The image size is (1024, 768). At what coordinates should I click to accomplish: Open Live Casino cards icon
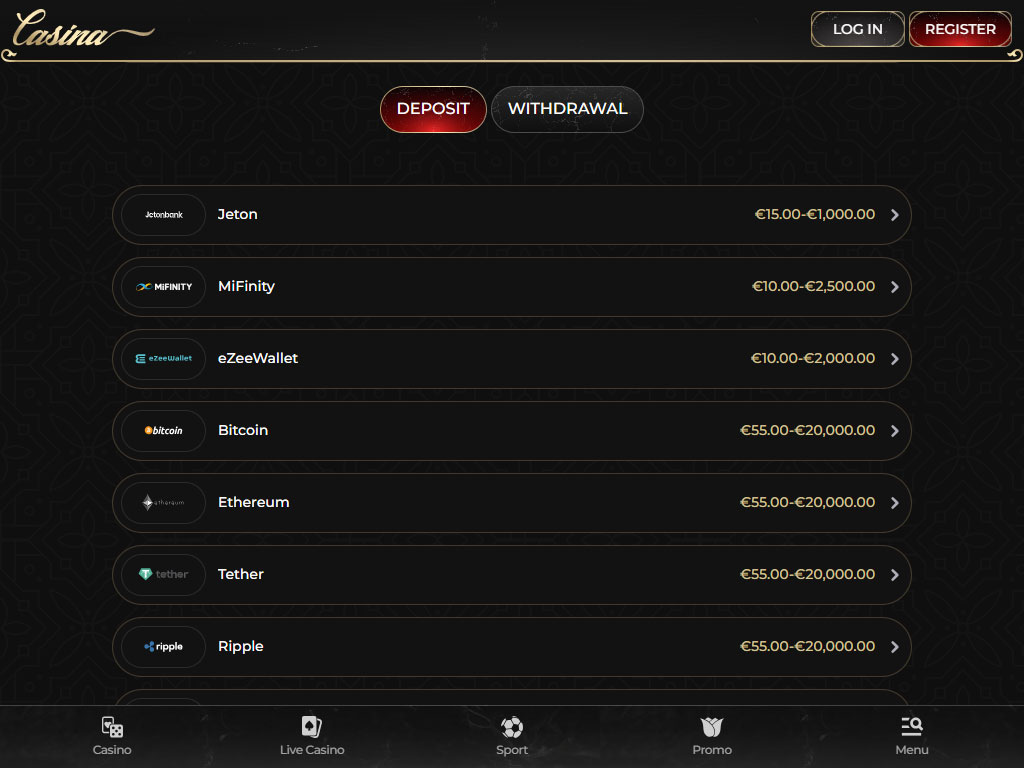pos(312,727)
